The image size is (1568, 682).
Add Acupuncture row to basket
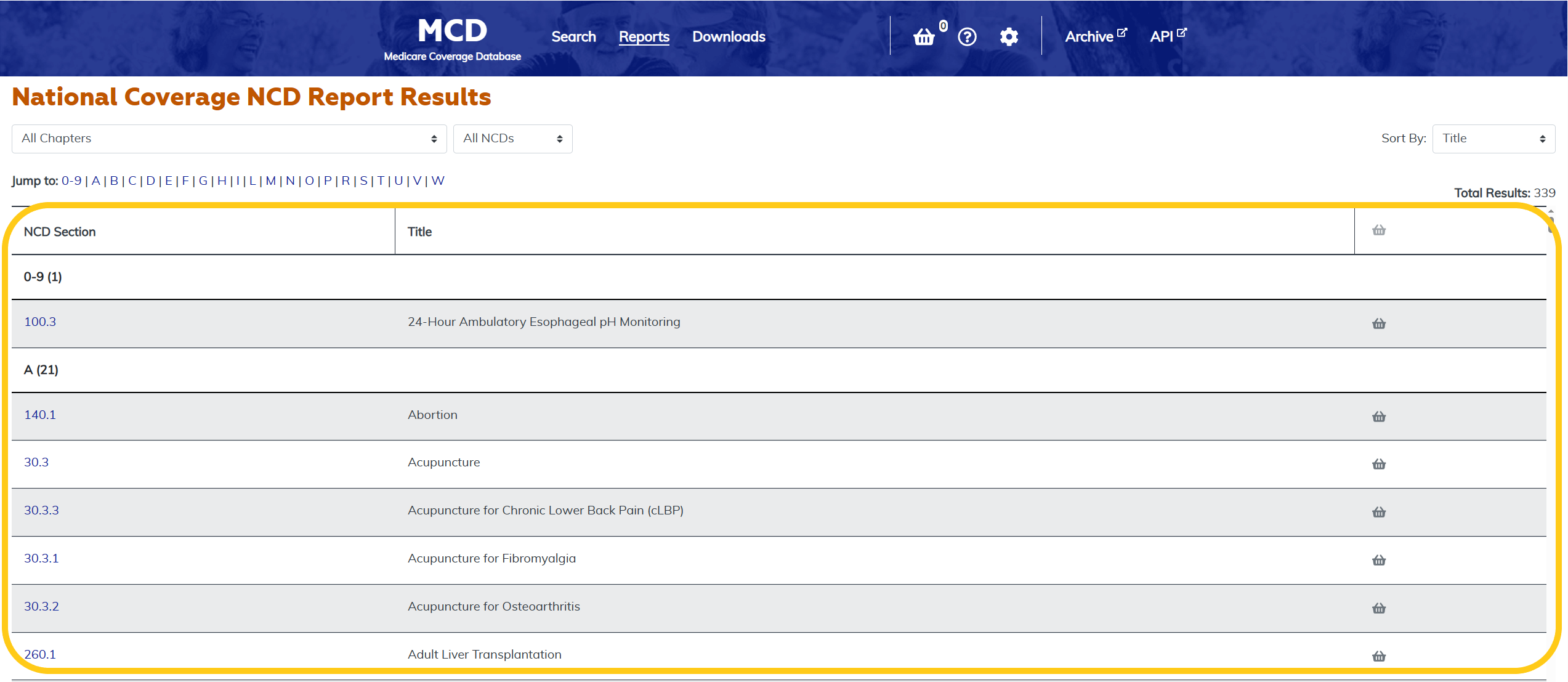(x=1379, y=464)
